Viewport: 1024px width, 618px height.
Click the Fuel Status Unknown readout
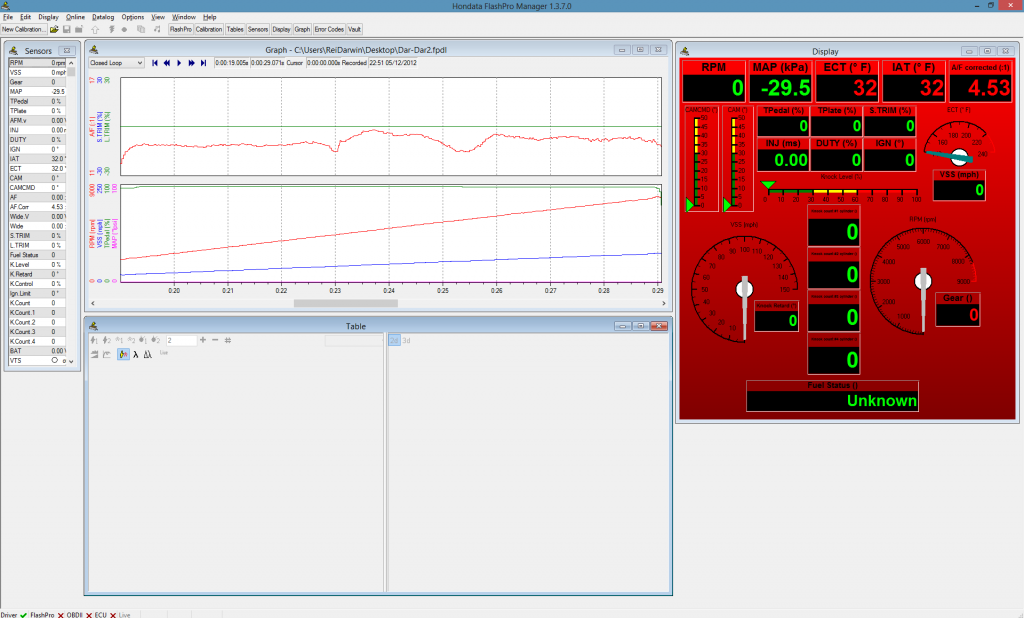tap(832, 396)
